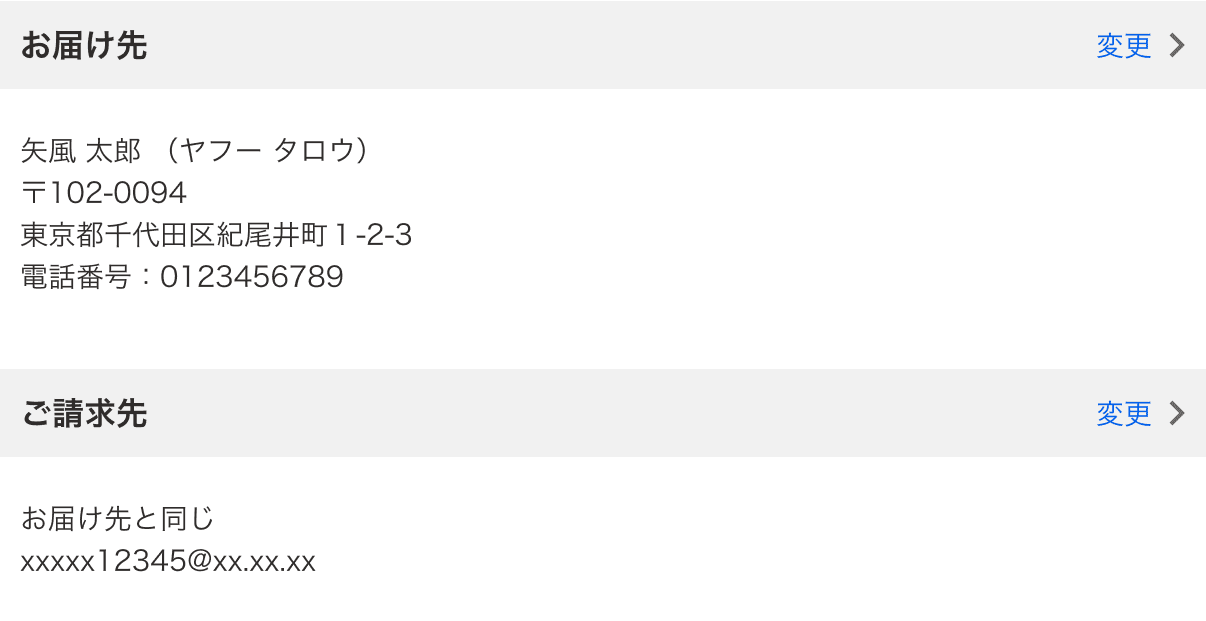Click the お届け先と同じ billing text
The image size is (1206, 621).
pos(118,519)
